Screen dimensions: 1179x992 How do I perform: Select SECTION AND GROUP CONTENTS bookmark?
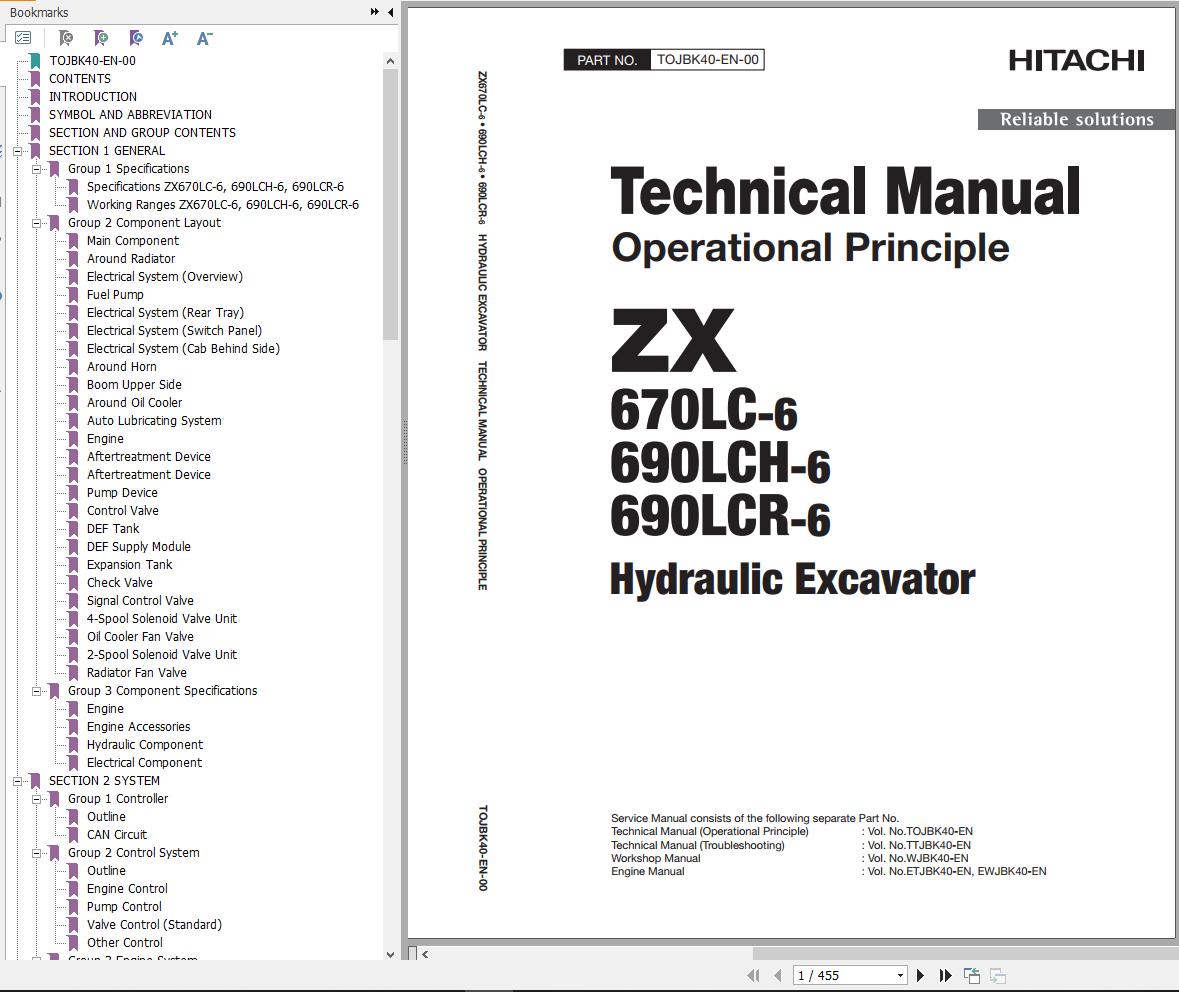[x=142, y=133]
